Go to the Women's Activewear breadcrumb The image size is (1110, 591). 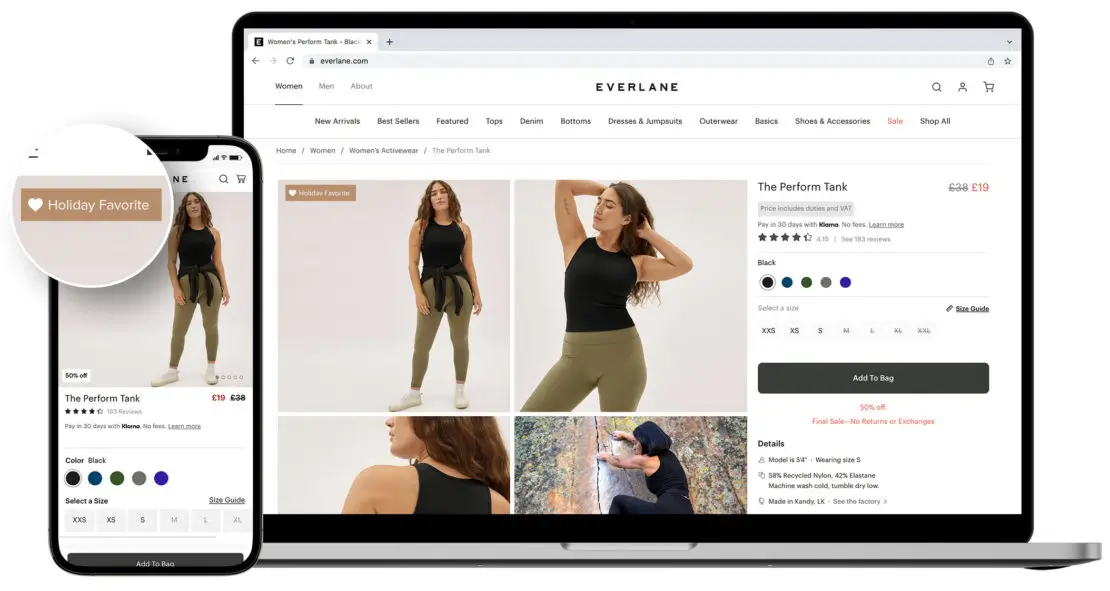(384, 150)
